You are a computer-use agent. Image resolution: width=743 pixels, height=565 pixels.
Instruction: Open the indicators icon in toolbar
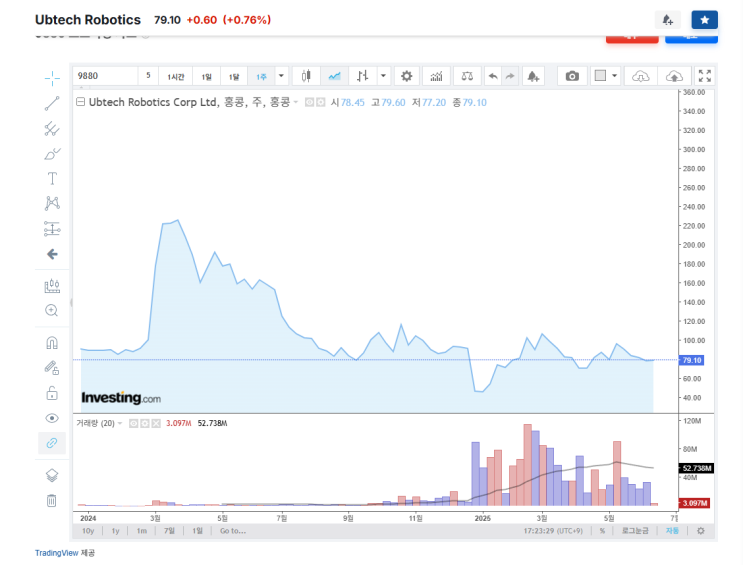click(x=436, y=76)
